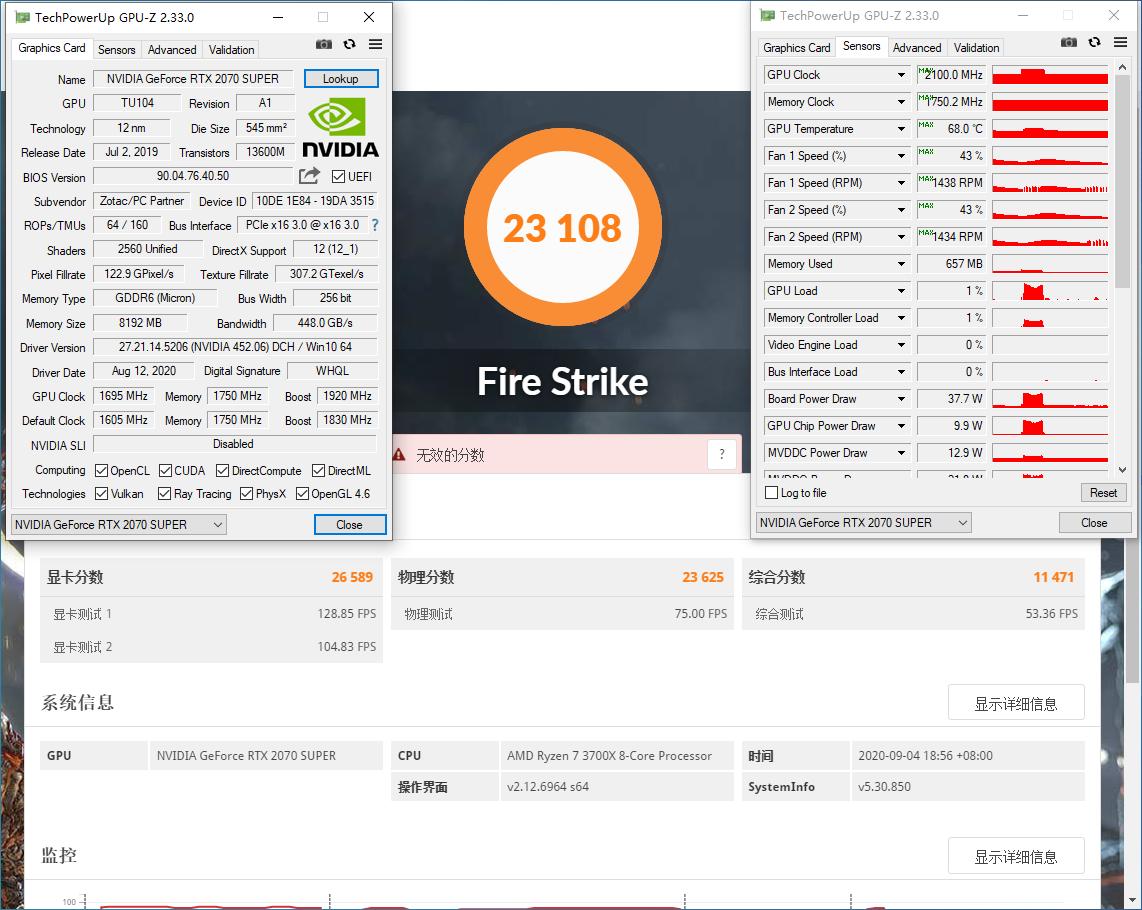Click Close button in Sensors window
Image resolution: width=1142 pixels, height=910 pixels.
pos(1095,522)
